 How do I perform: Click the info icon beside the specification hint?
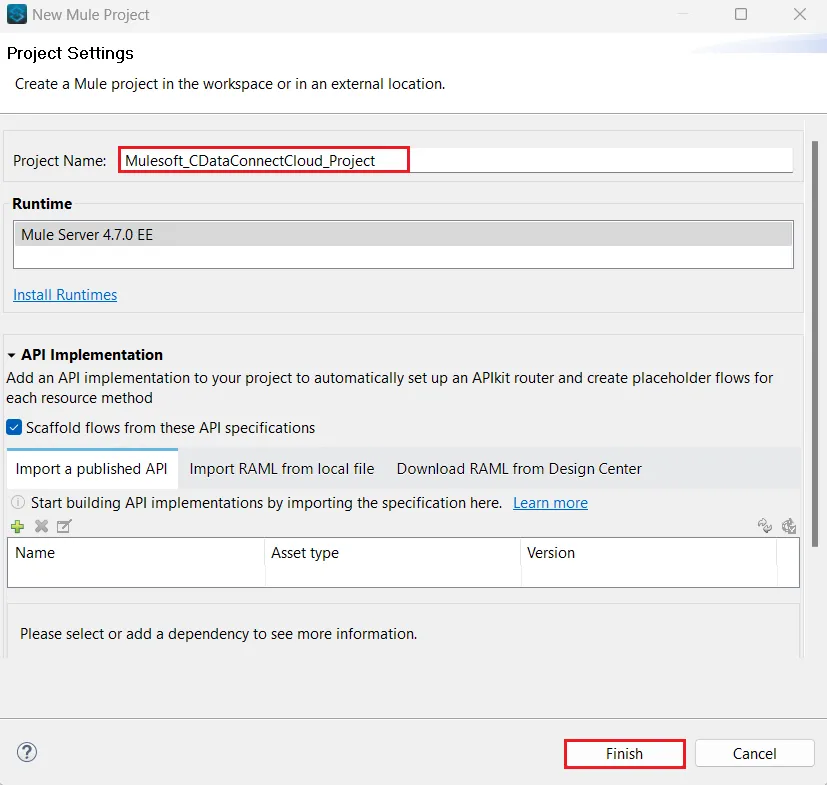[17, 503]
